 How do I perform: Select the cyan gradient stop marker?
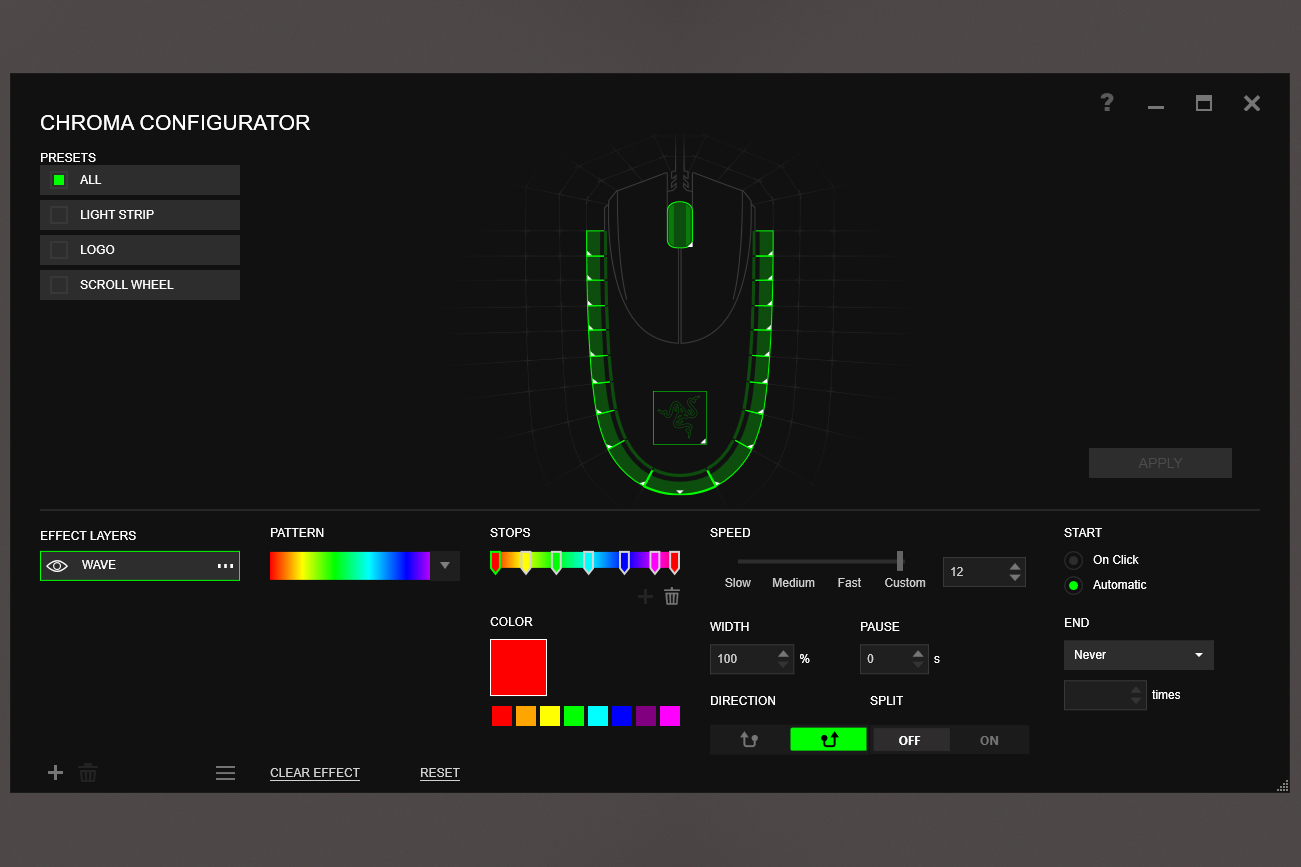[588, 562]
